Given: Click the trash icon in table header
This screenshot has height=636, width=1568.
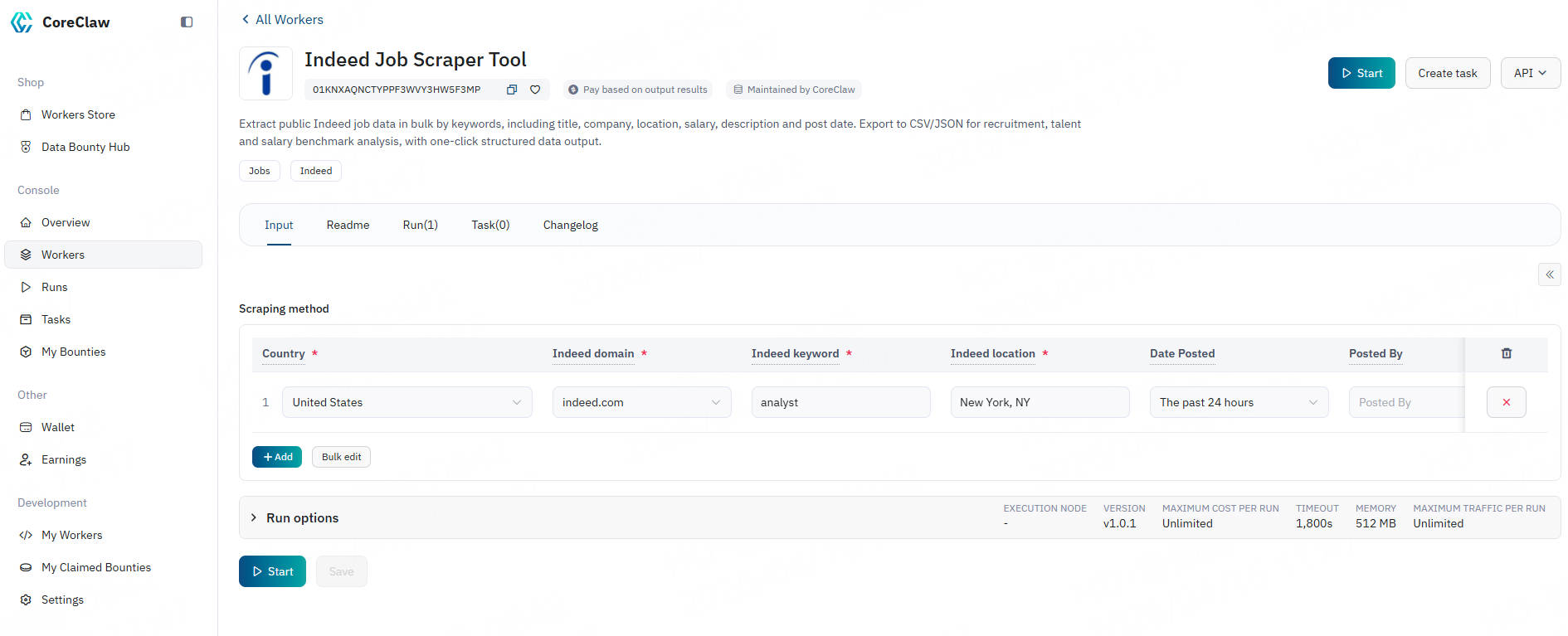Looking at the screenshot, I should [x=1506, y=353].
